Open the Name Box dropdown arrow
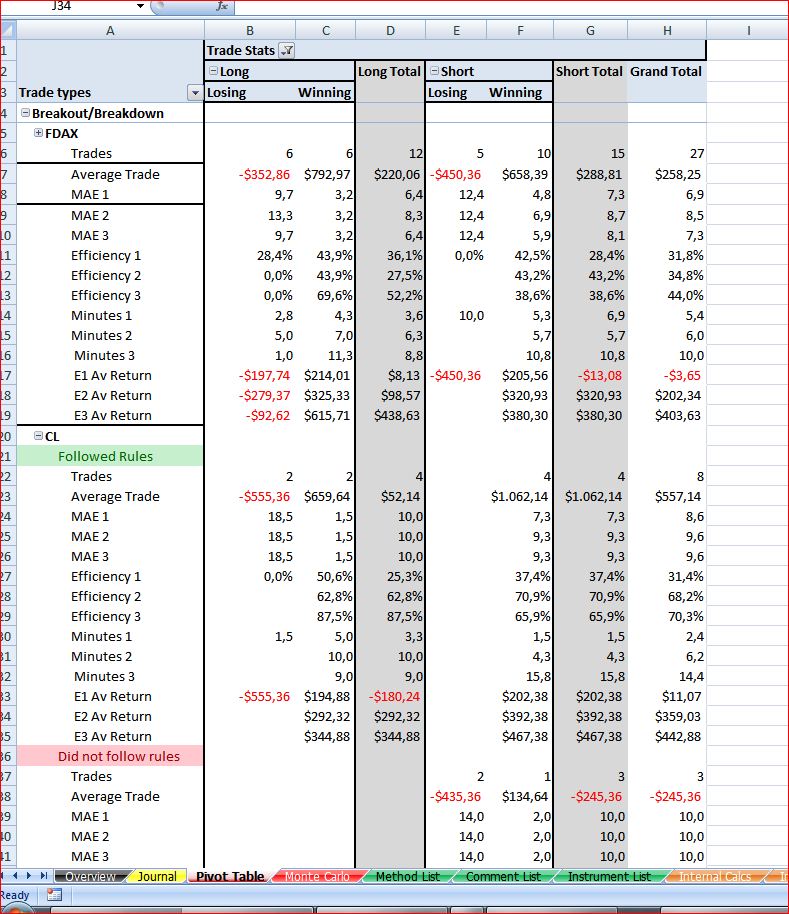Image resolution: width=789 pixels, height=914 pixels. [140, 6]
